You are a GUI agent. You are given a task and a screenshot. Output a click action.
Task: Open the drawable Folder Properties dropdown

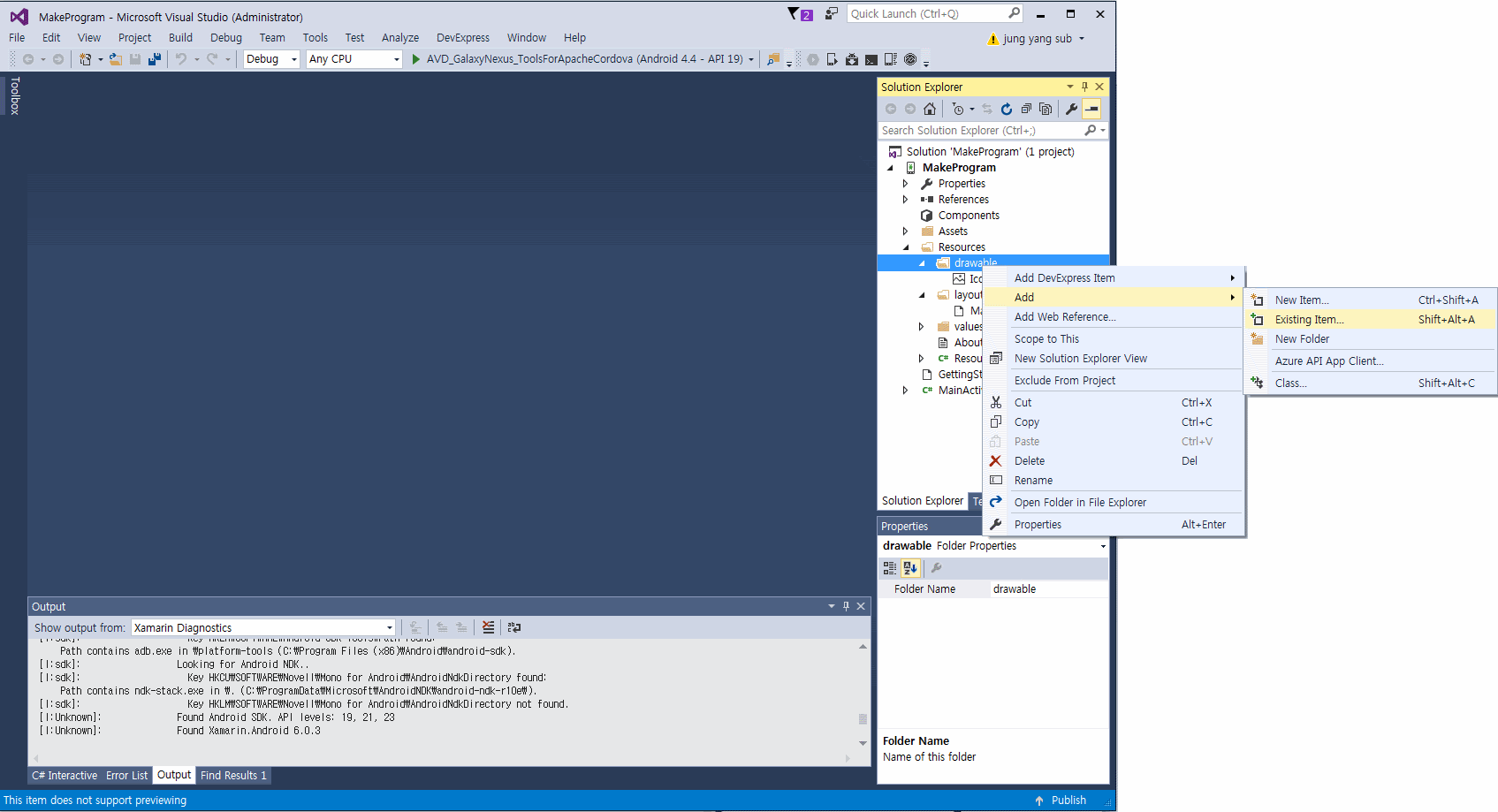[1103, 546]
